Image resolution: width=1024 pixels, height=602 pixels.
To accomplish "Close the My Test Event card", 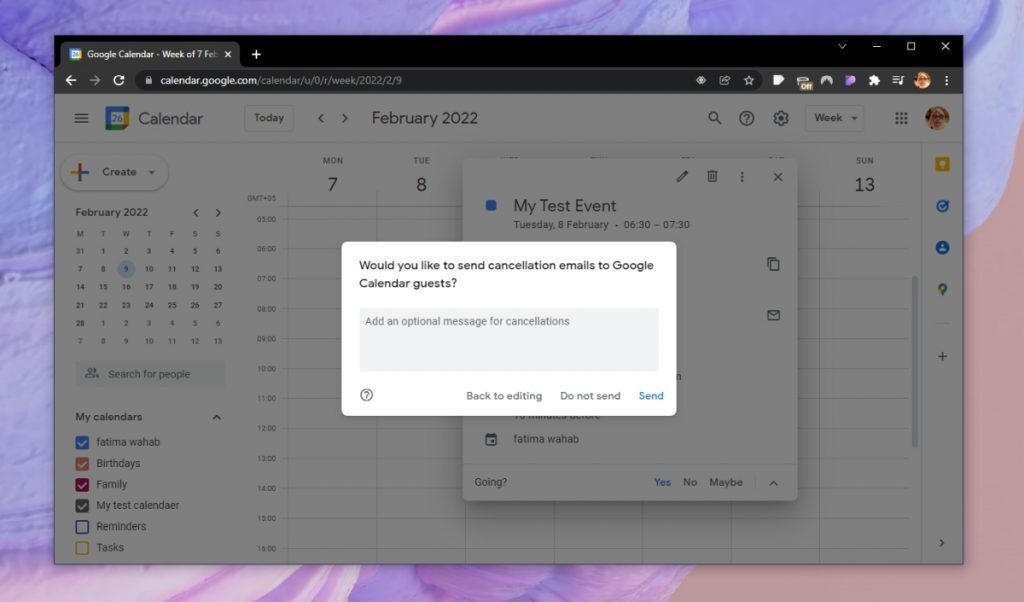I will (777, 177).
